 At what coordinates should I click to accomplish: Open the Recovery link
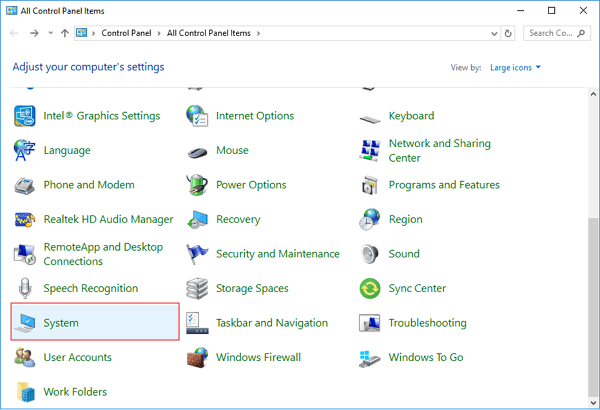(x=238, y=219)
